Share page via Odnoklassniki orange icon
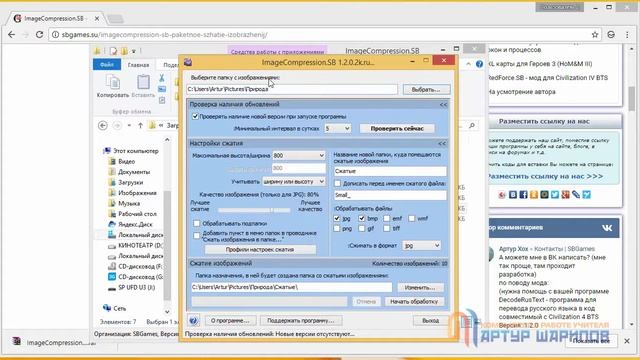 (534, 195)
